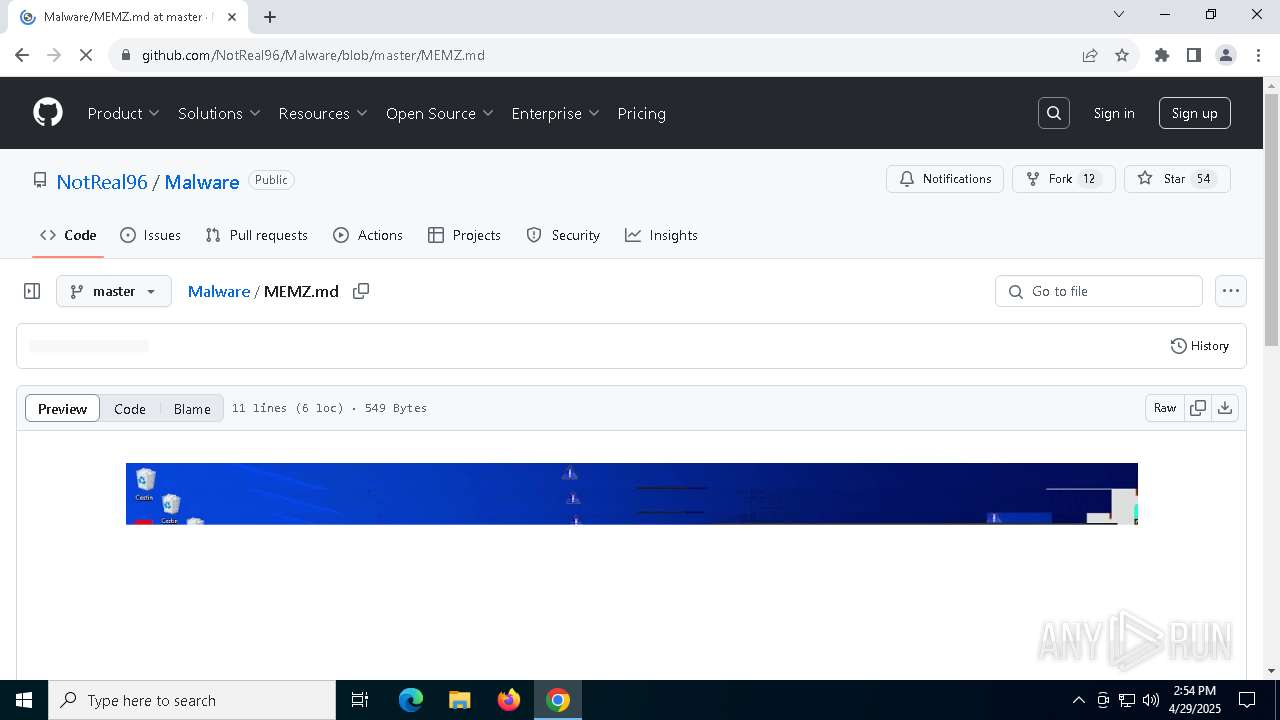The width and height of the screenshot is (1280, 720).
Task: Open the Insights tab
Action: point(661,235)
